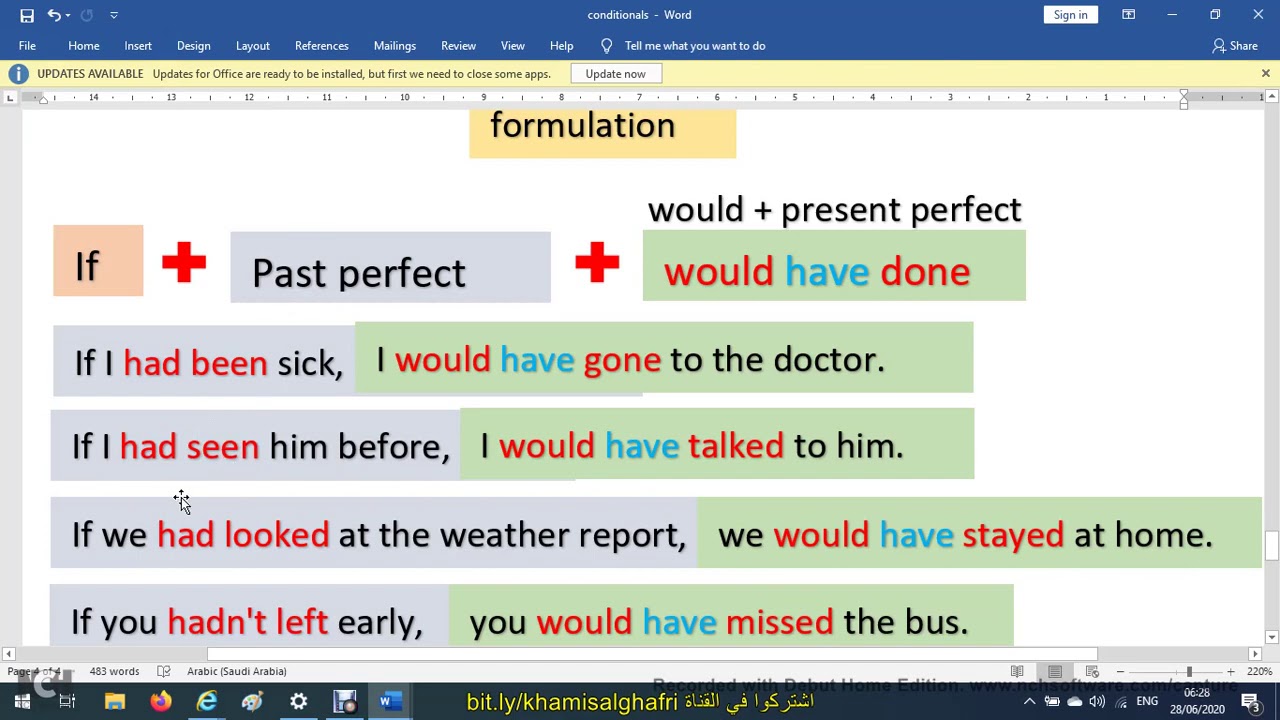Click the 483 words count in status bar
Image resolution: width=1280 pixels, height=720 pixels.
coord(114,671)
